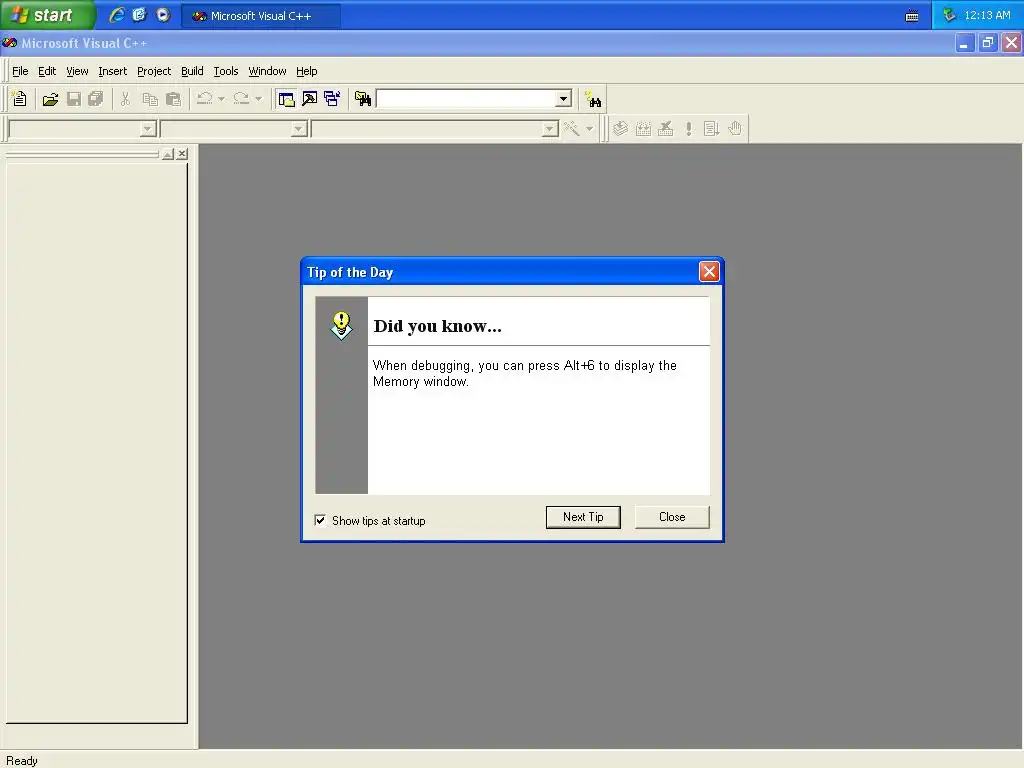Open the Window List icon
Image resolution: width=1024 pixels, height=768 pixels.
coord(332,99)
